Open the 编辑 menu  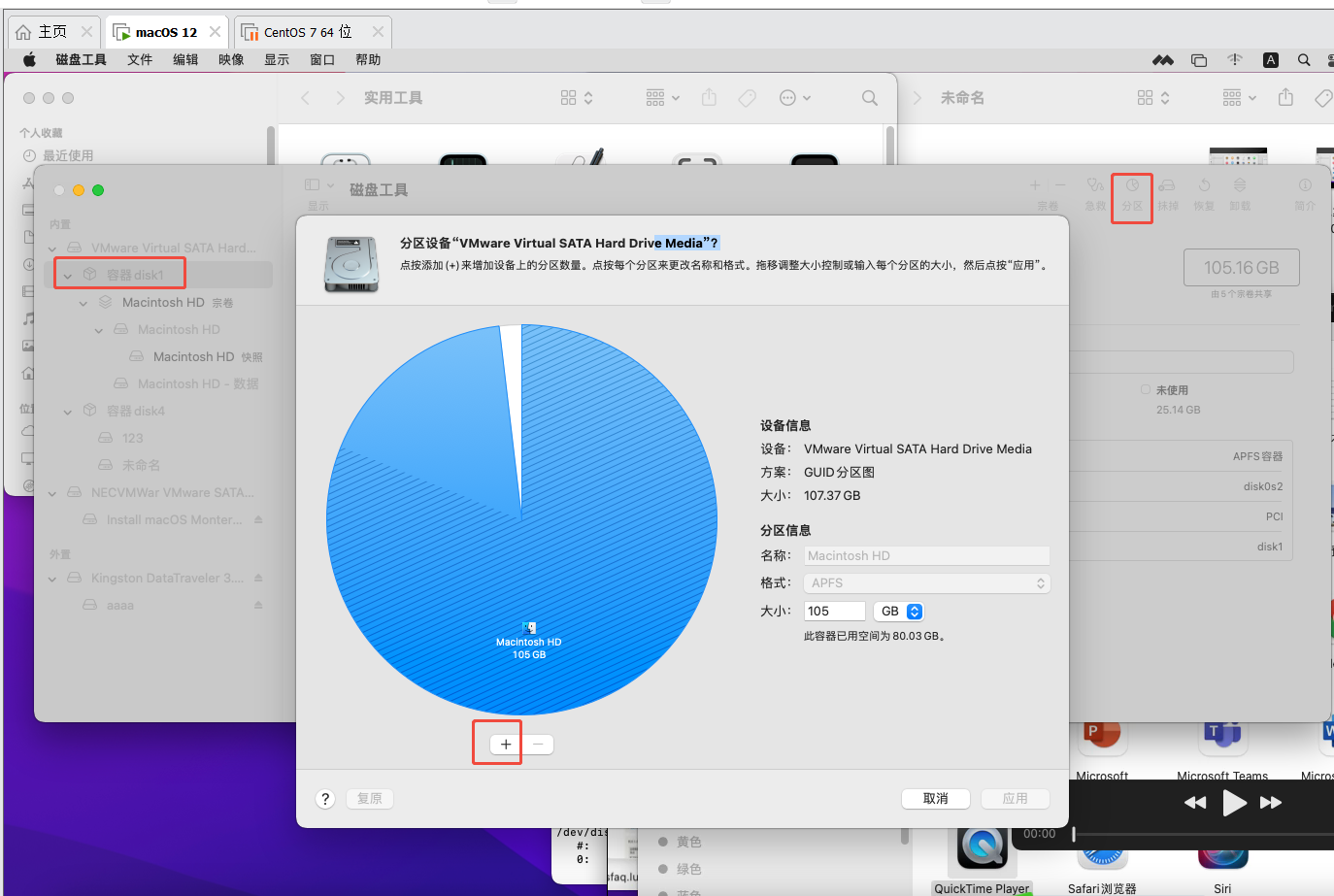coord(185,59)
